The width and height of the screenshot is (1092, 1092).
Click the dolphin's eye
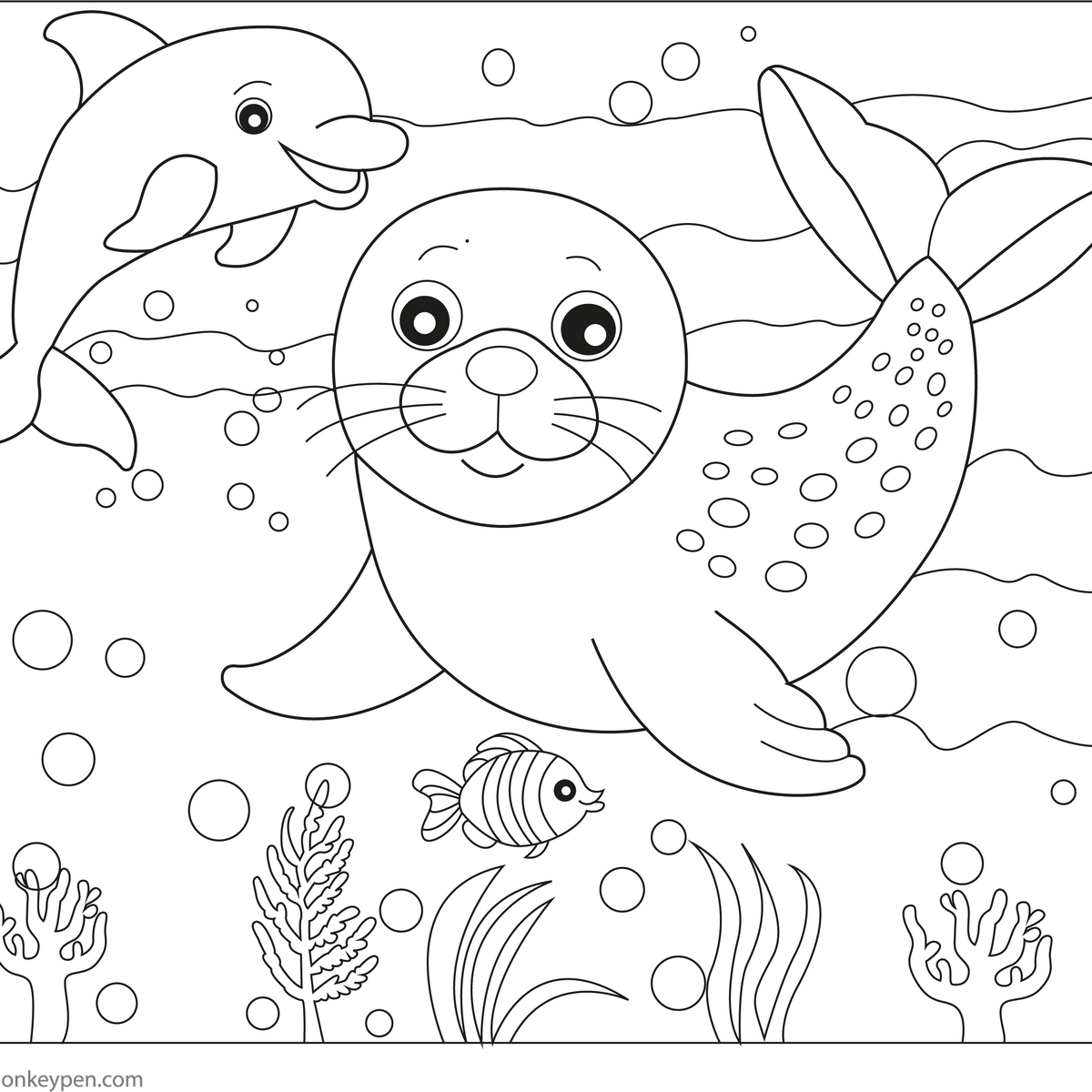[x=253, y=116]
